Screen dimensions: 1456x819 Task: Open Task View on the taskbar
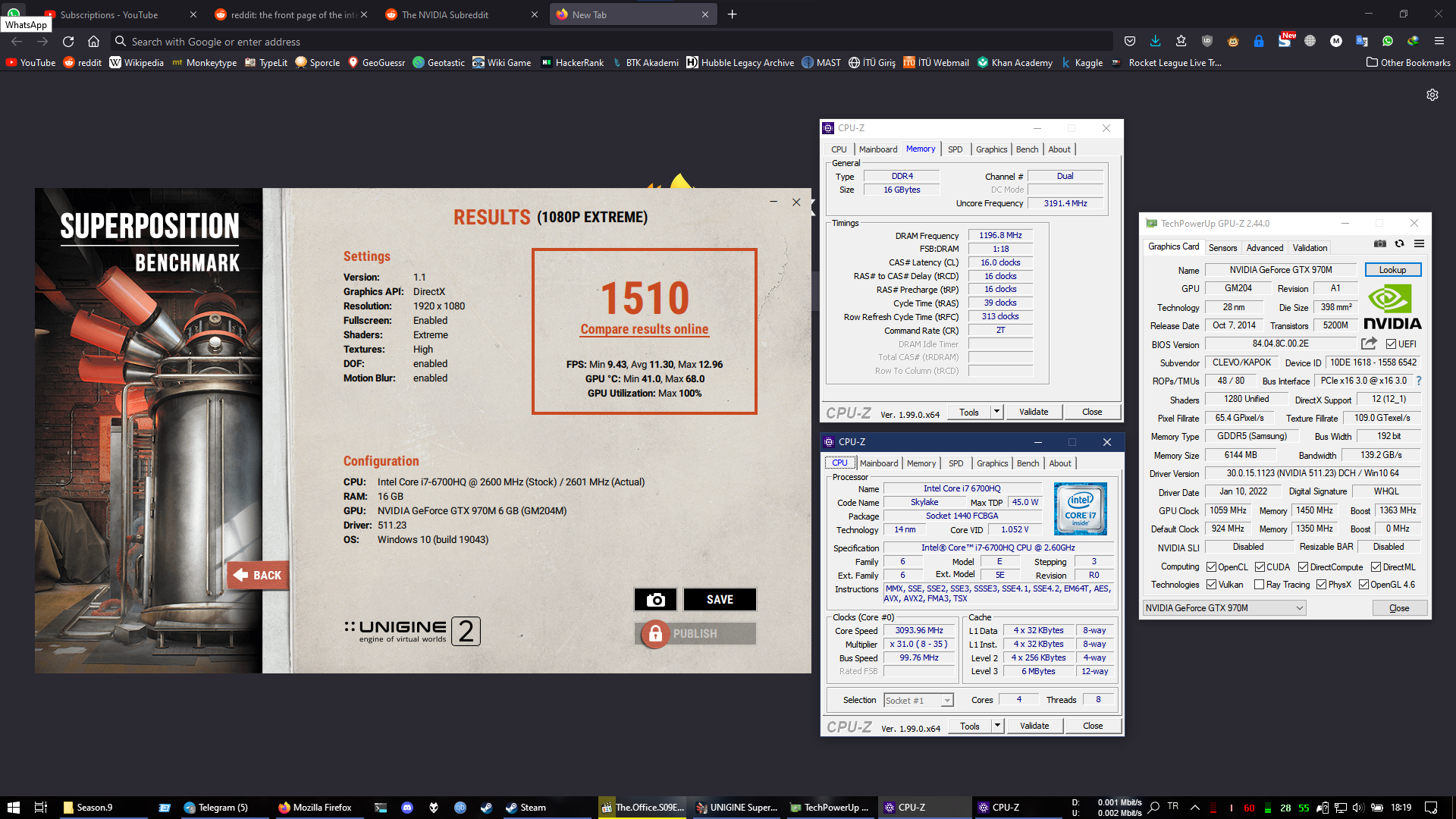(x=41, y=808)
